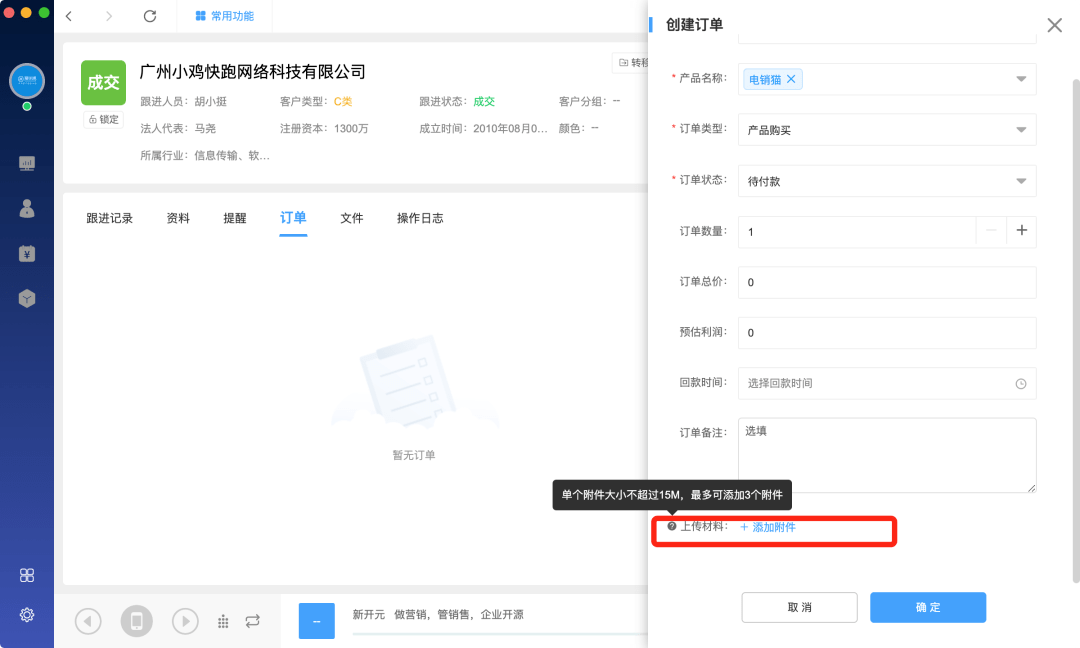Expand the 产品名称 dropdown
The height and width of the screenshot is (648, 1080).
(1021, 79)
